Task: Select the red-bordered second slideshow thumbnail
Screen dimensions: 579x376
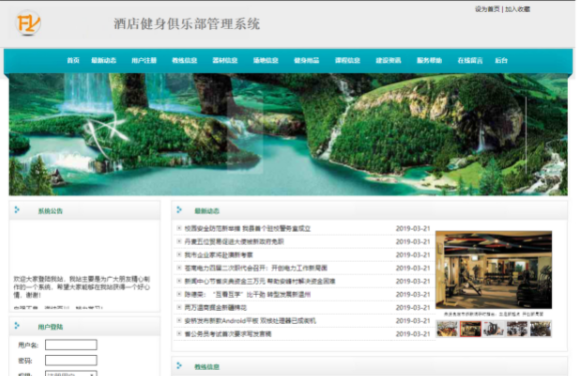Action: [470, 329]
